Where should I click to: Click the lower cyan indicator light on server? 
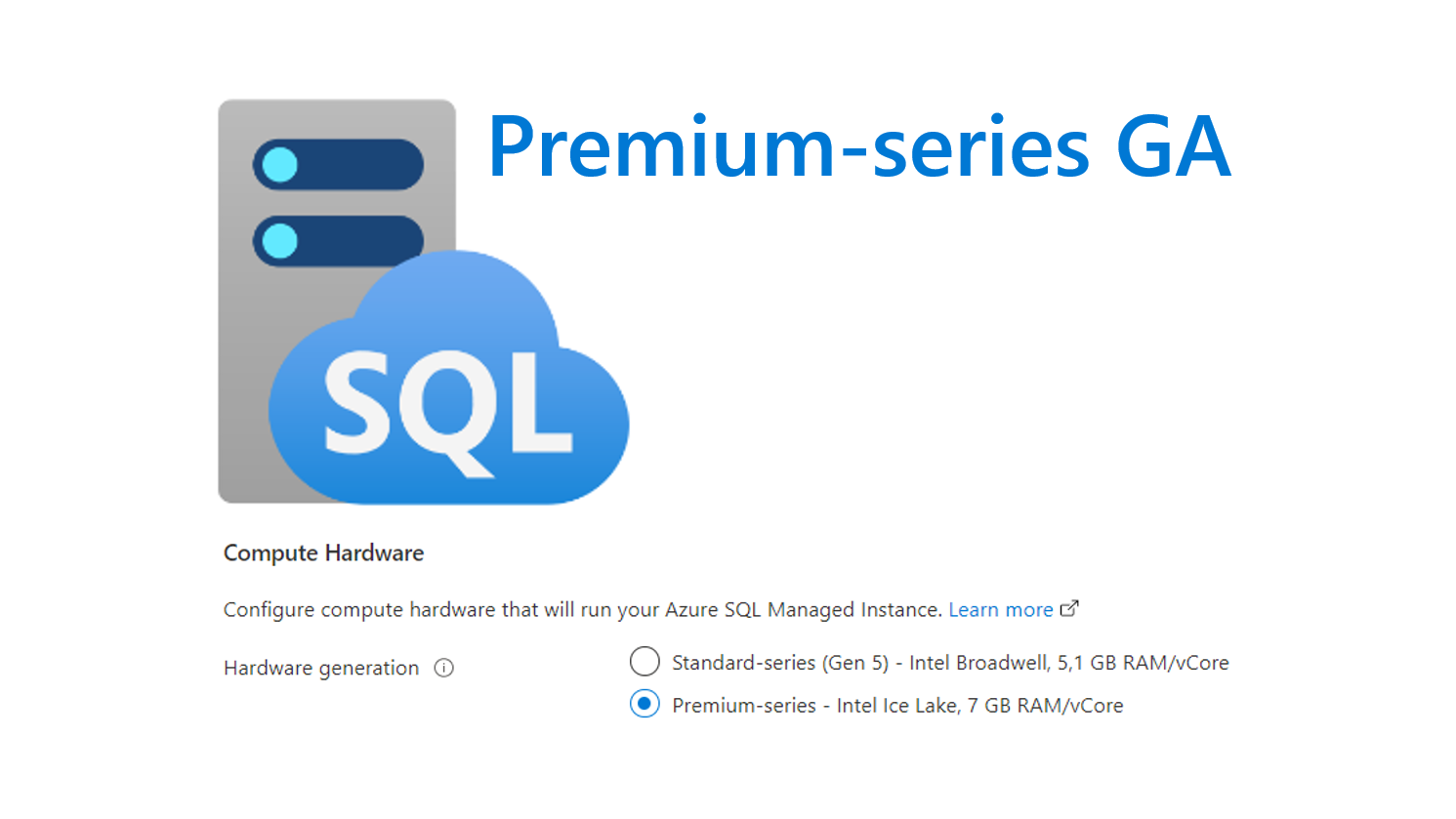[x=280, y=241]
